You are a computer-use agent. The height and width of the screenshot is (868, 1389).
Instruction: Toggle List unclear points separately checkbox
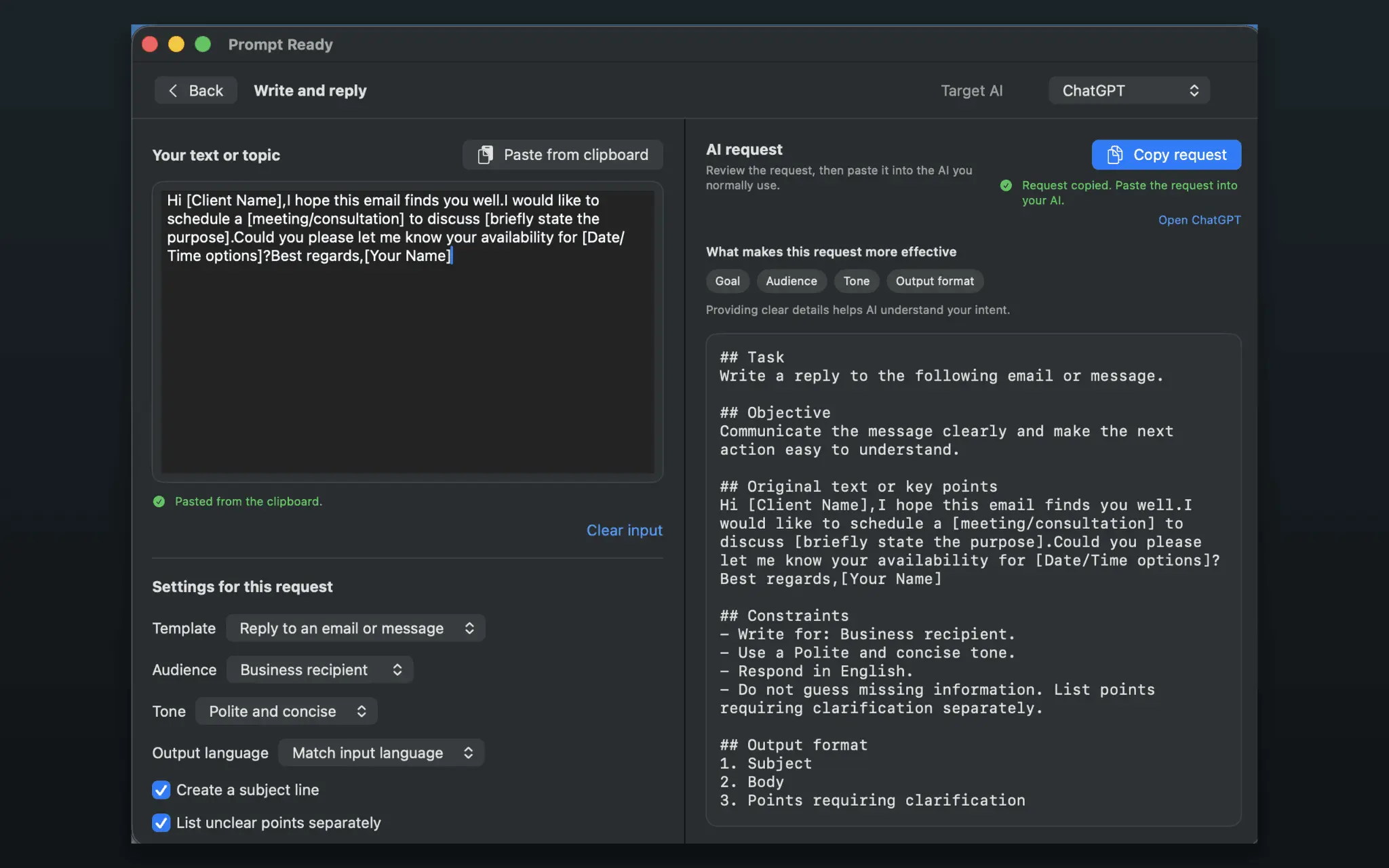161,823
